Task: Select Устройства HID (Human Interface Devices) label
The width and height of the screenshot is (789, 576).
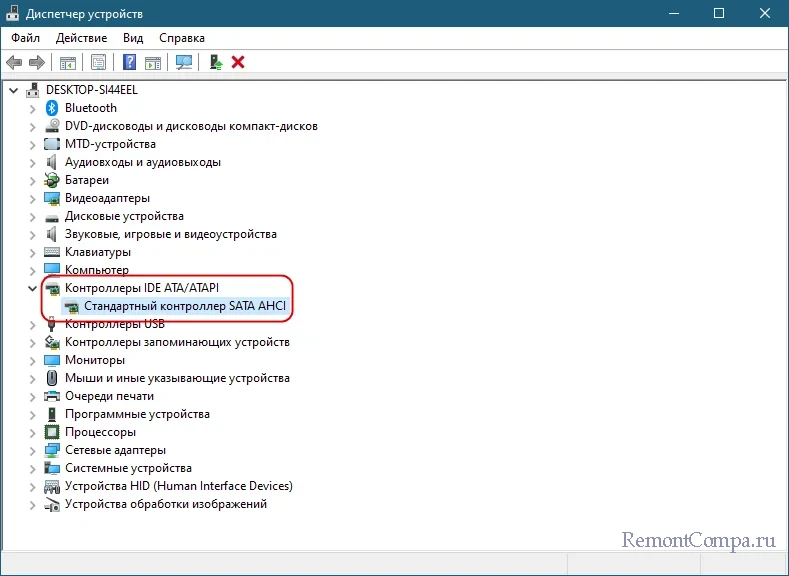Action: click(179, 486)
